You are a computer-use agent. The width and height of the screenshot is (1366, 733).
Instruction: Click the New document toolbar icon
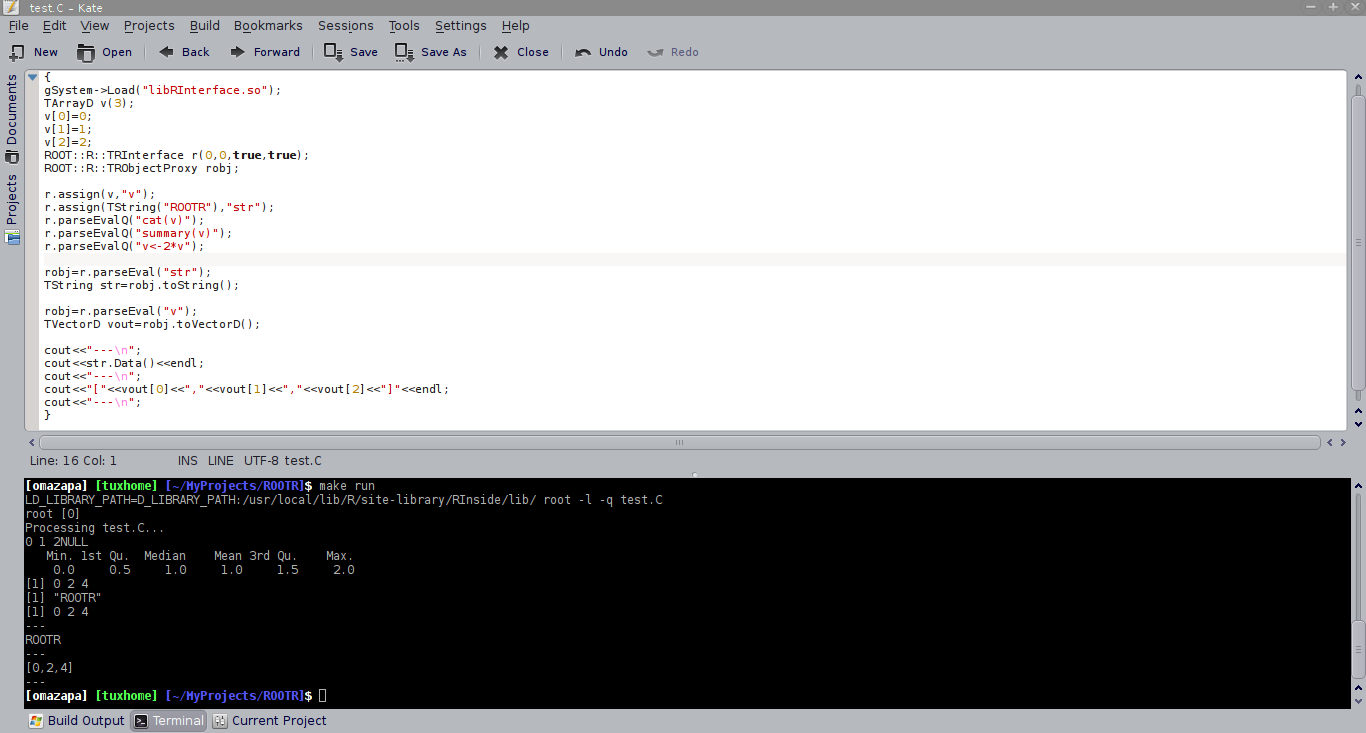[x=18, y=52]
